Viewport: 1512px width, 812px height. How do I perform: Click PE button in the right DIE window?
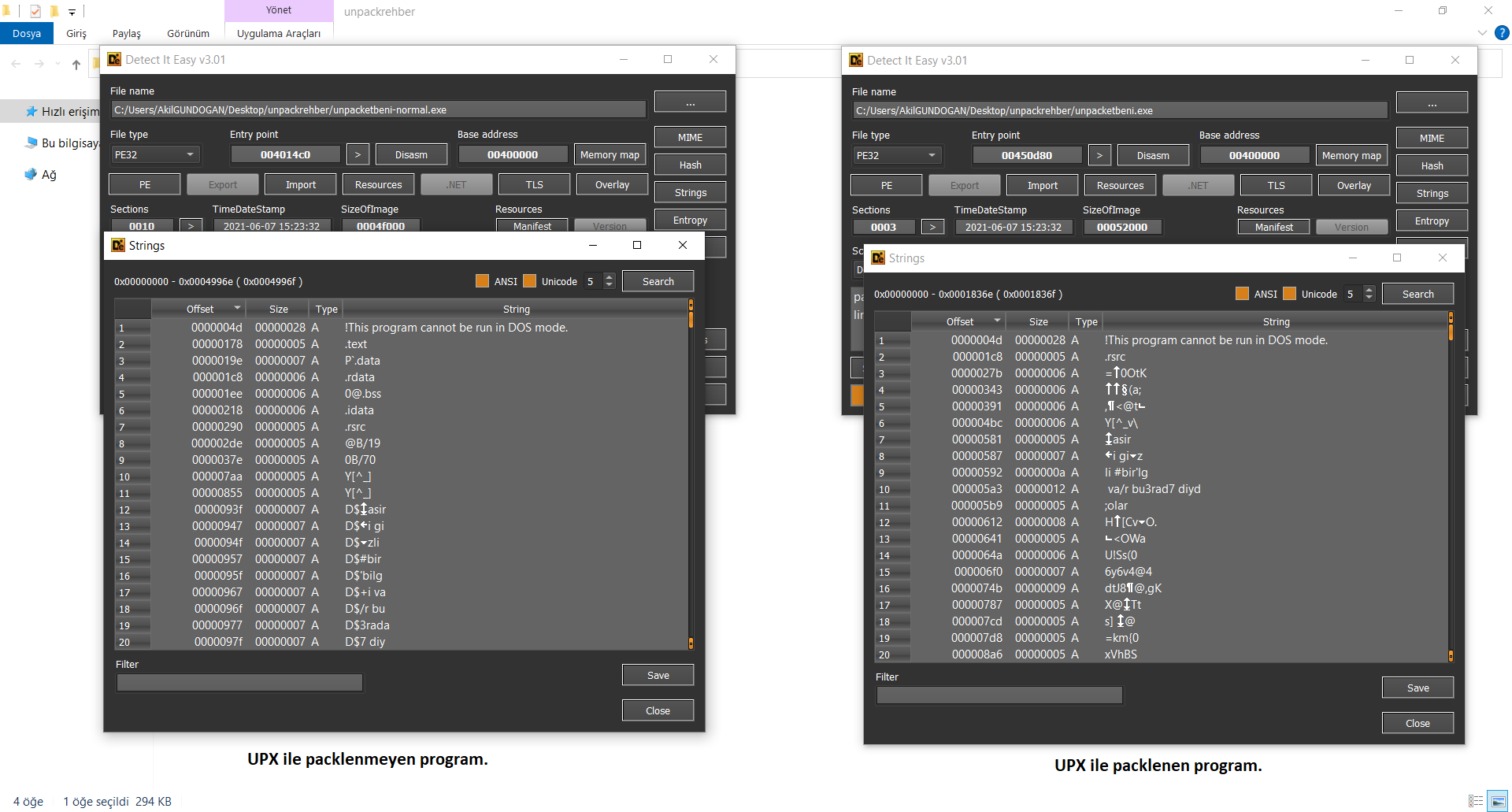pos(887,185)
